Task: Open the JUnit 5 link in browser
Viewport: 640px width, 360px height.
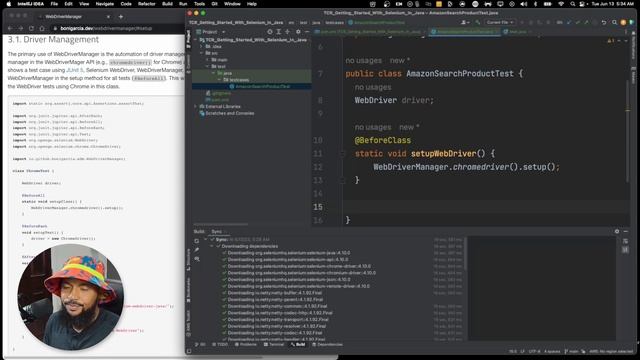Action: 75,70
